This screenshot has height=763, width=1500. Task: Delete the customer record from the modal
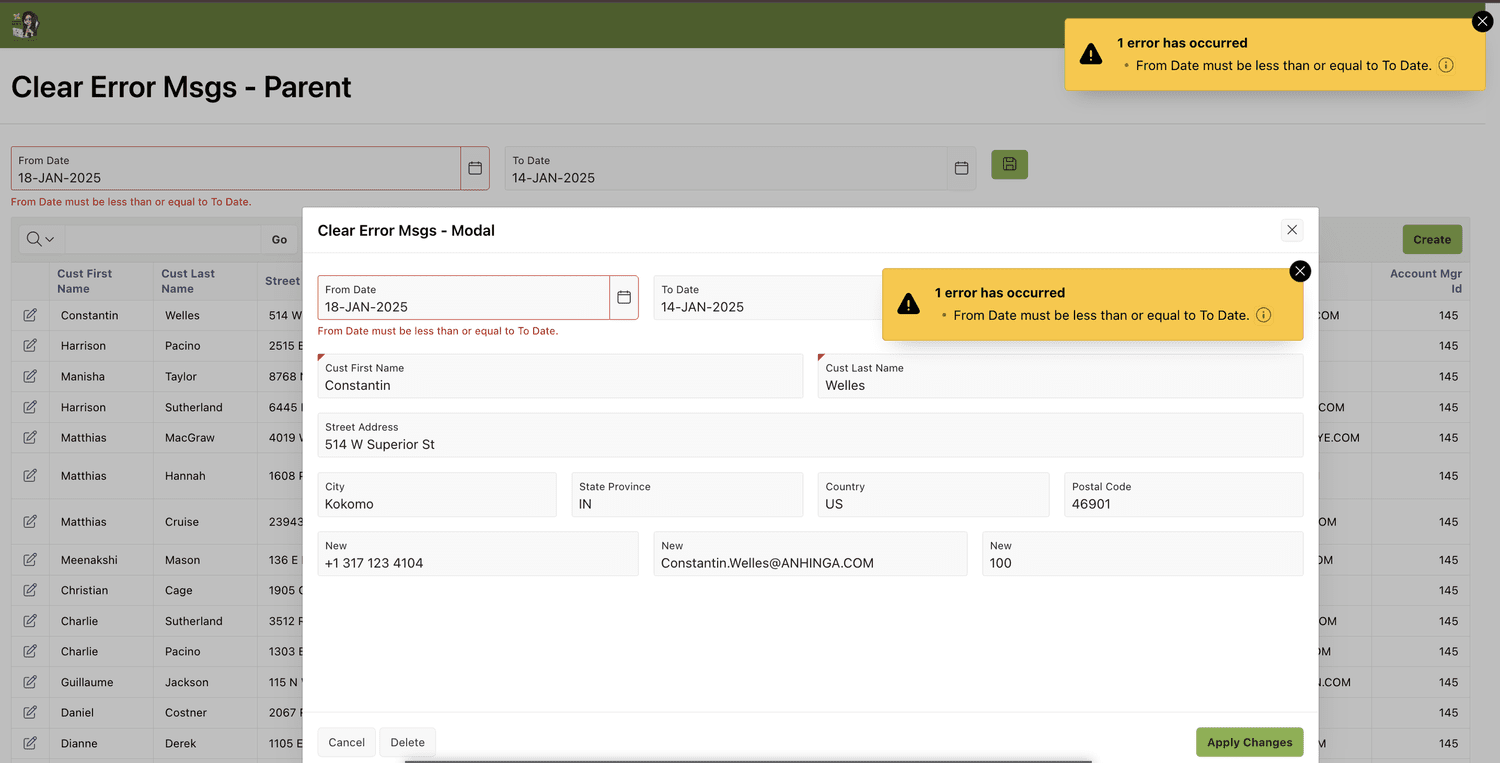407,742
